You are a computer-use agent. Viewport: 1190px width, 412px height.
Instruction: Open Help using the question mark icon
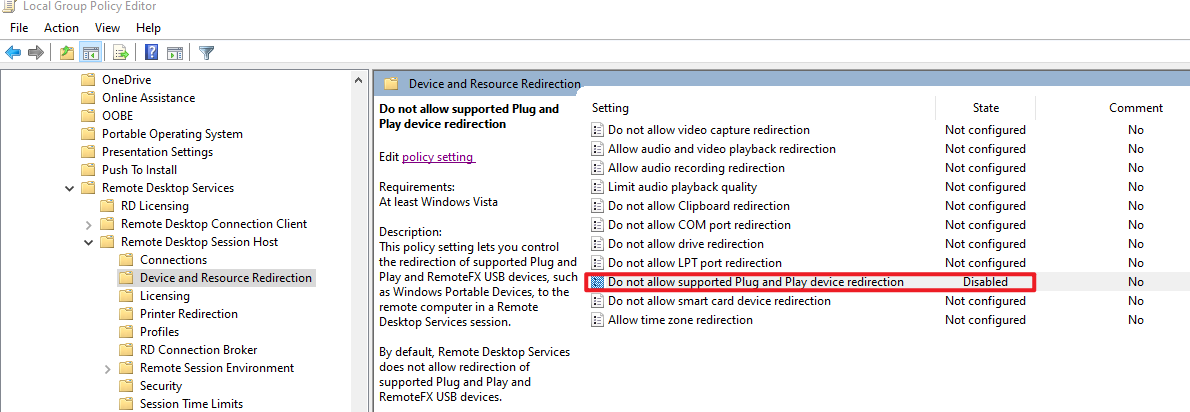click(x=151, y=53)
